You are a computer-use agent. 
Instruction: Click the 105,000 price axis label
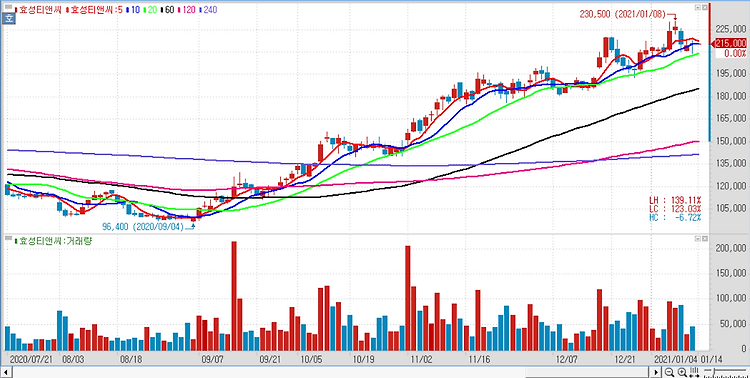730,208
